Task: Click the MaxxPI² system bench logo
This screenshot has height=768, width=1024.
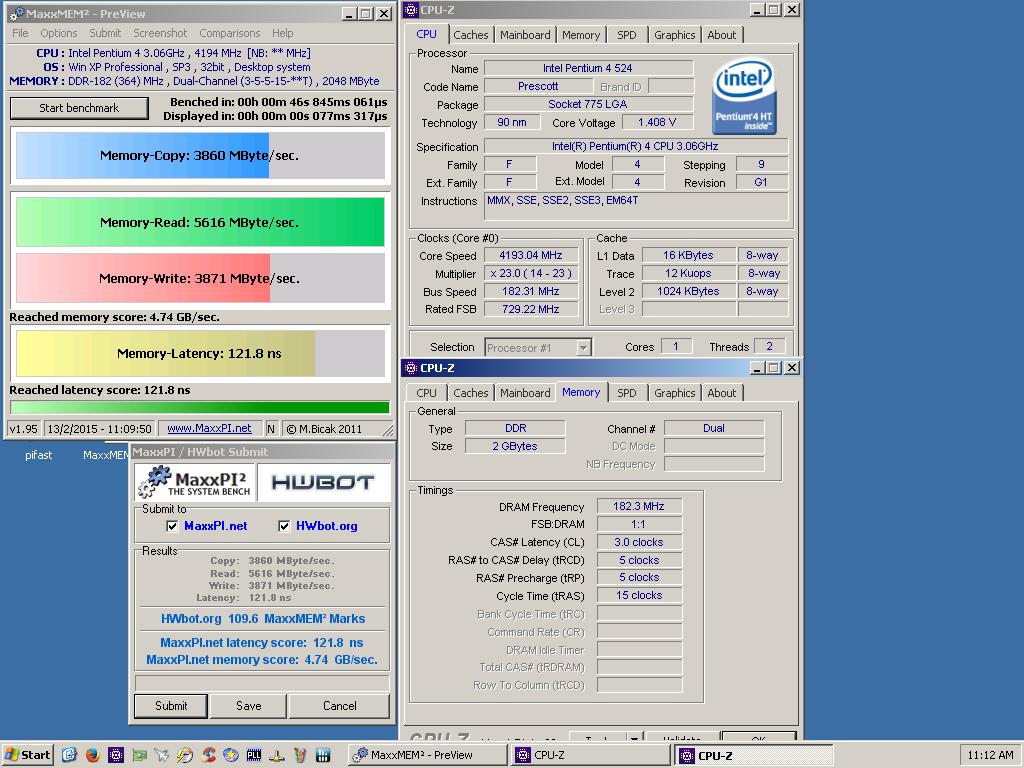Action: [x=195, y=483]
